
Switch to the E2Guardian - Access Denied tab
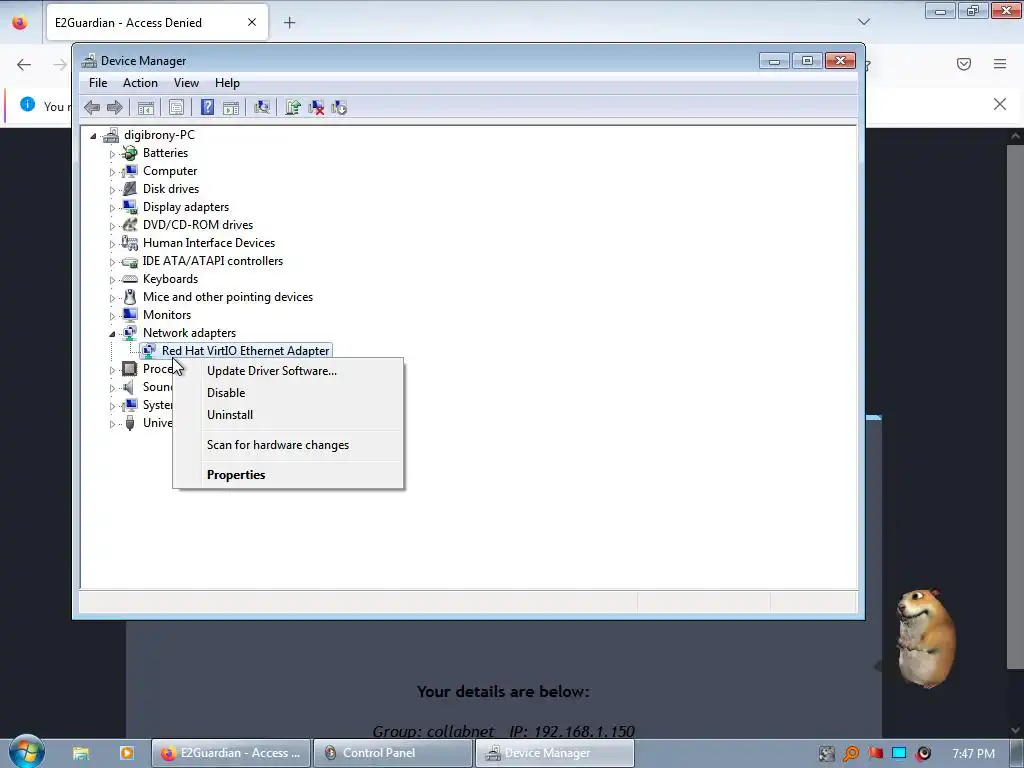click(x=157, y=22)
